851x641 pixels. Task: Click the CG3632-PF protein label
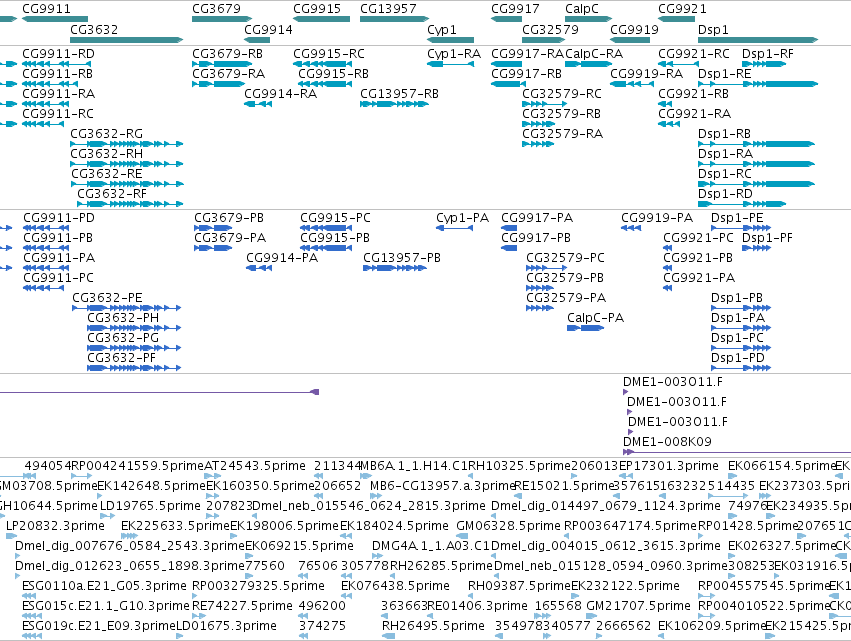122,358
